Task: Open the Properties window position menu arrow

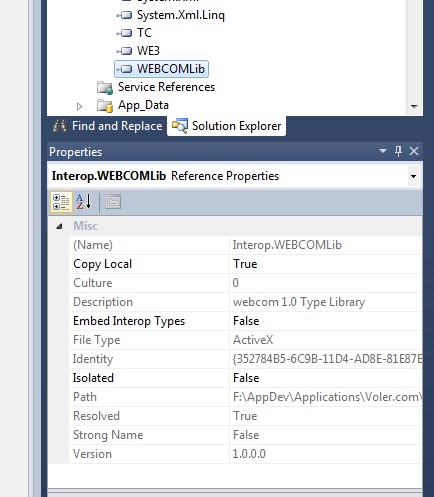Action: [383, 151]
